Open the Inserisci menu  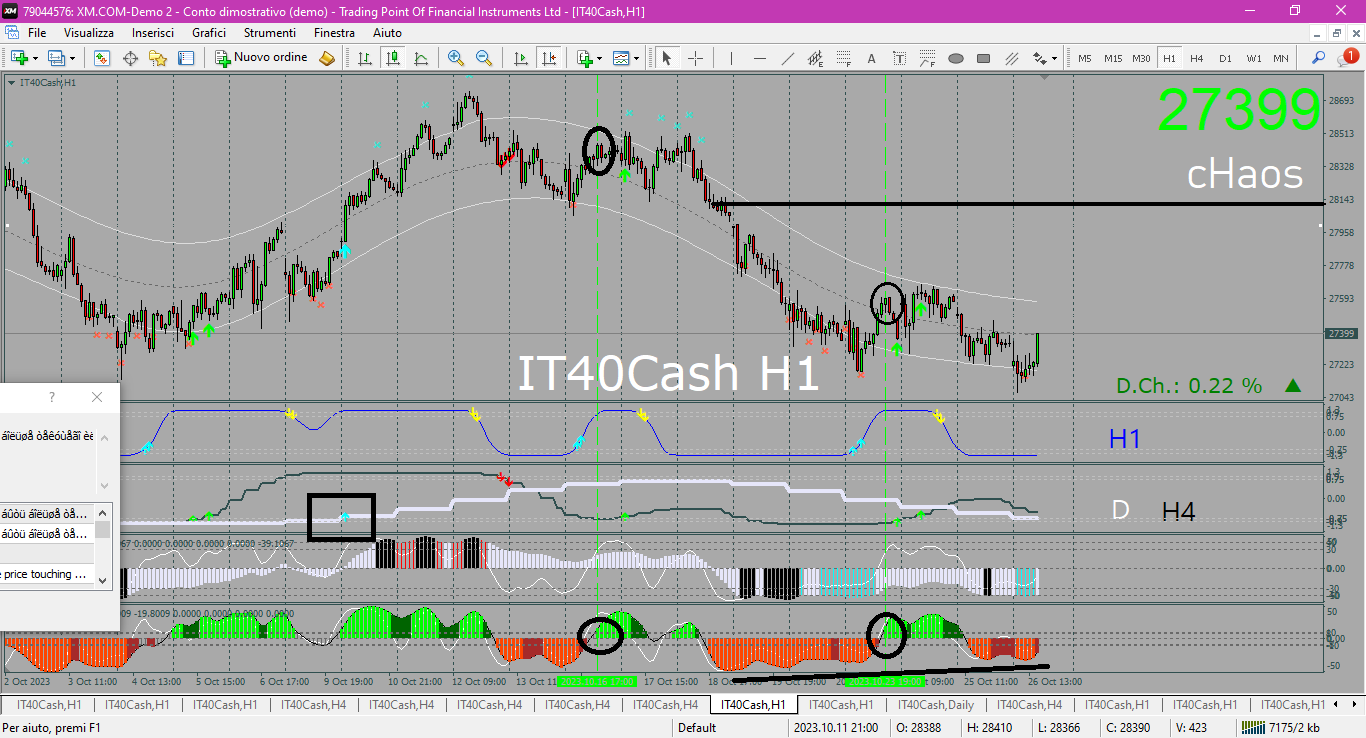153,33
